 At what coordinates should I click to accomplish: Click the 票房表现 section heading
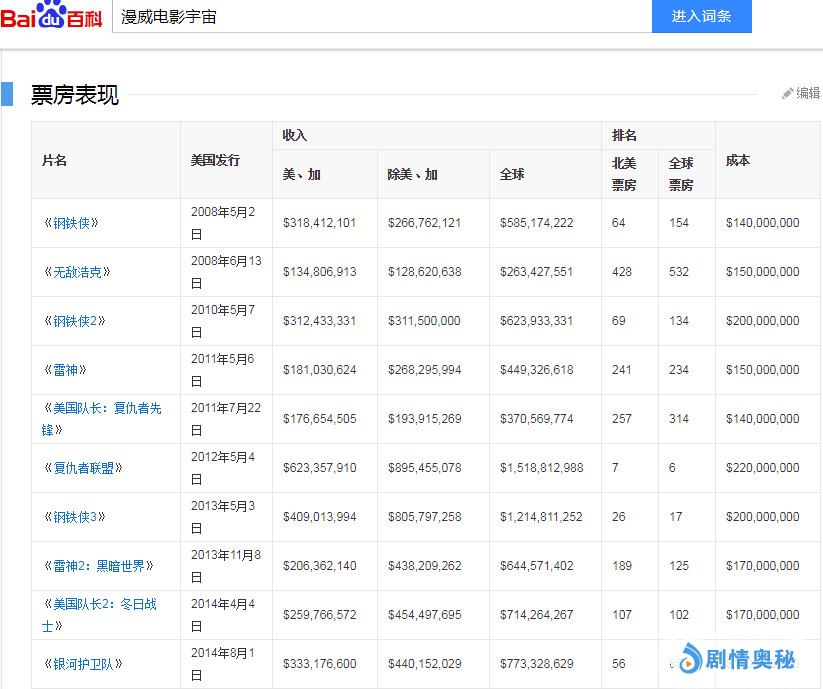point(74,95)
